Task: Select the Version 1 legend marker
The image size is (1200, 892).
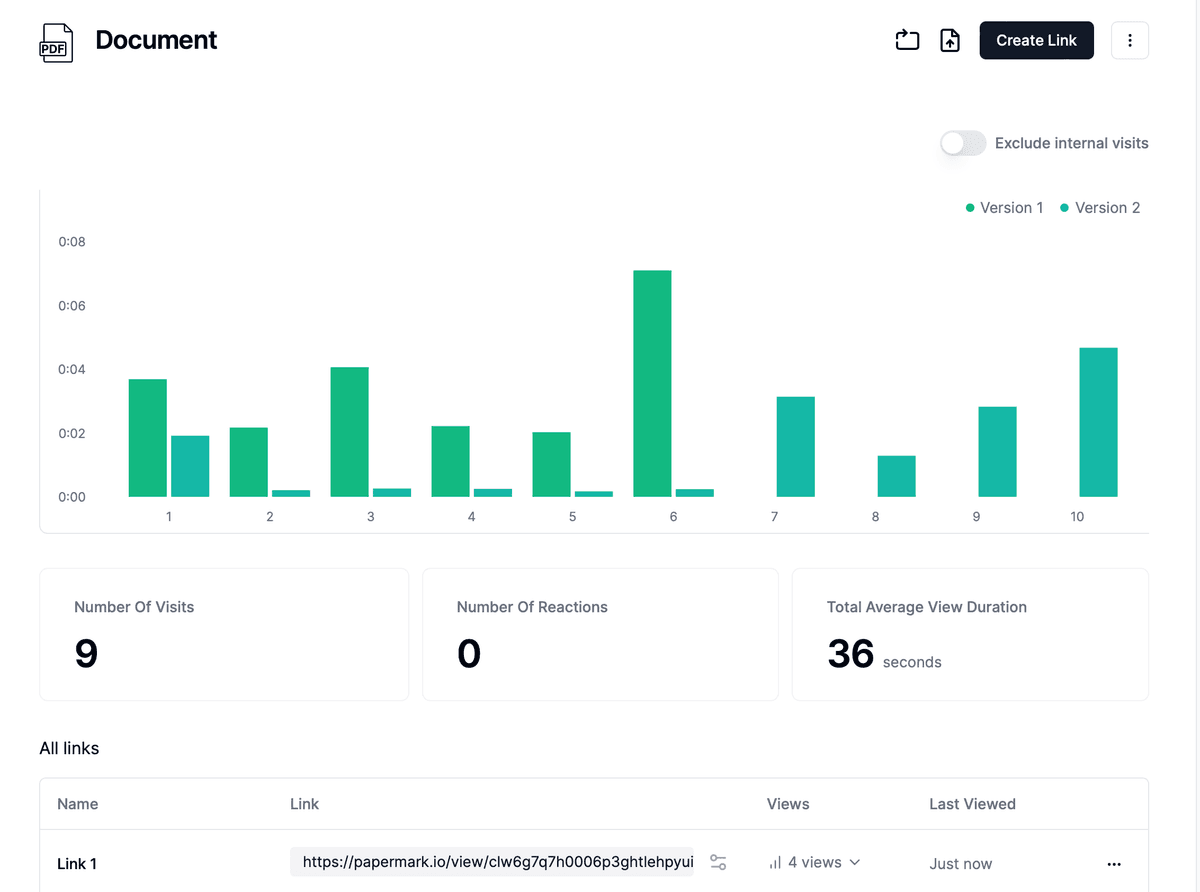Action: (968, 207)
